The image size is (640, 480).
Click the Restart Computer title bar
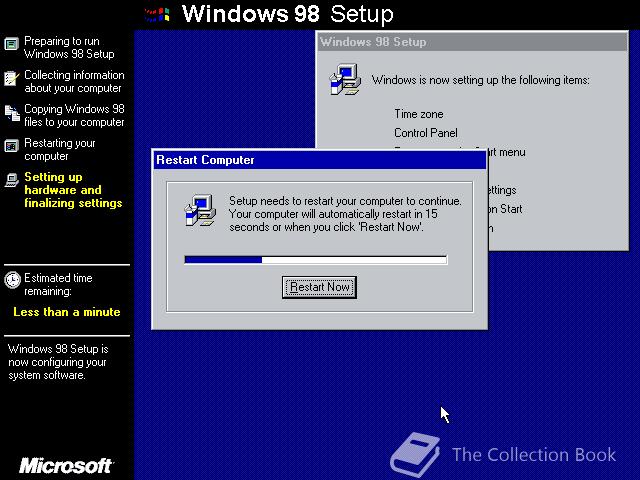pyautogui.click(x=319, y=160)
